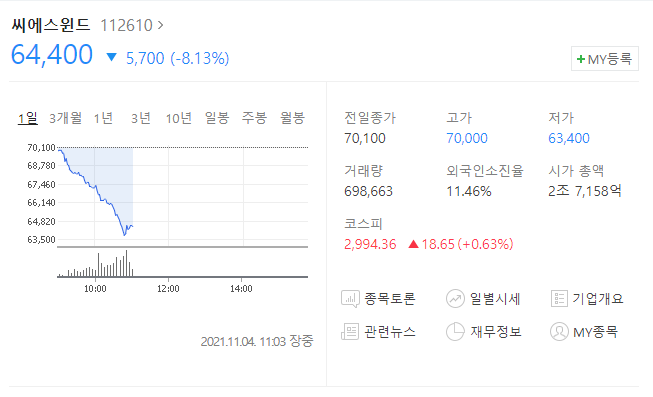Open the 일별시세 daily prices link
Viewport: 653px width, 397px height.
(495, 299)
